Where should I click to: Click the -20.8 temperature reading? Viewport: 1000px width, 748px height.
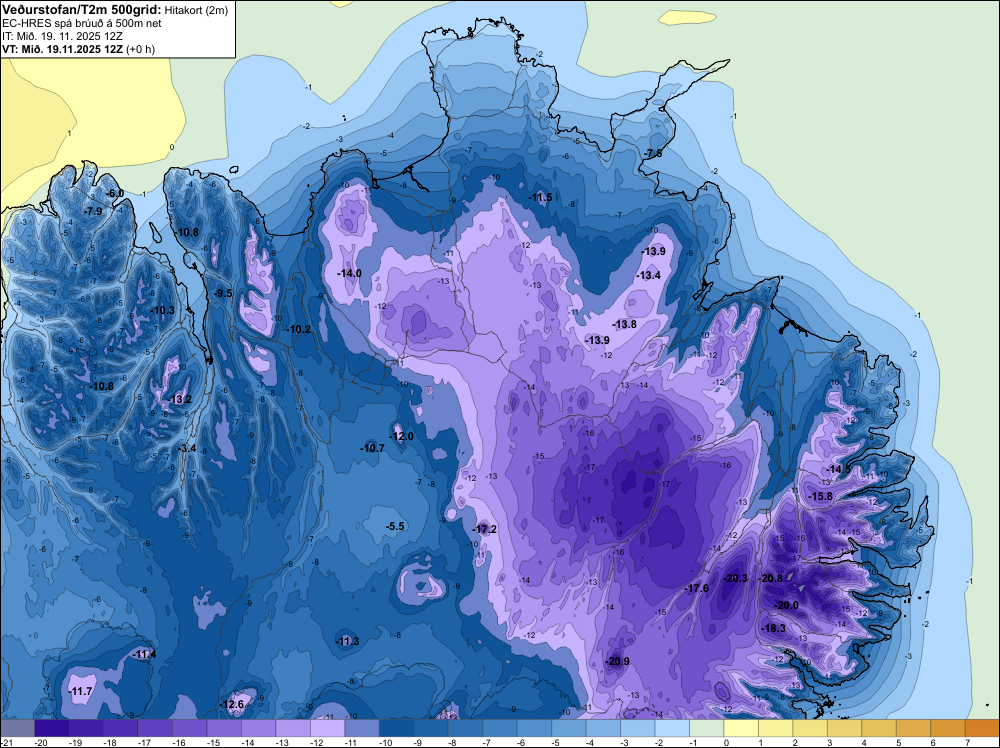[770, 579]
